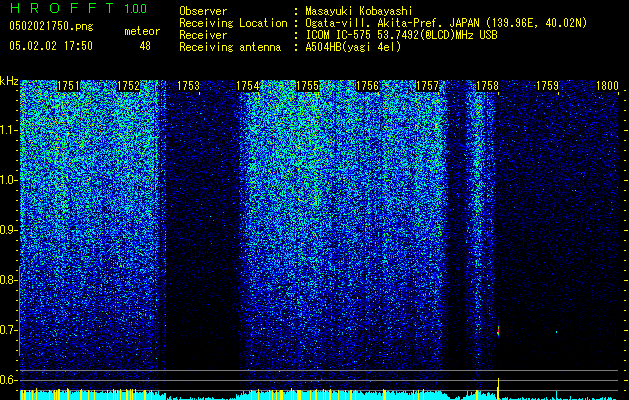The width and height of the screenshot is (629, 400).
Task: Click the 1752 time marker
Action: pyautogui.click(x=128, y=86)
